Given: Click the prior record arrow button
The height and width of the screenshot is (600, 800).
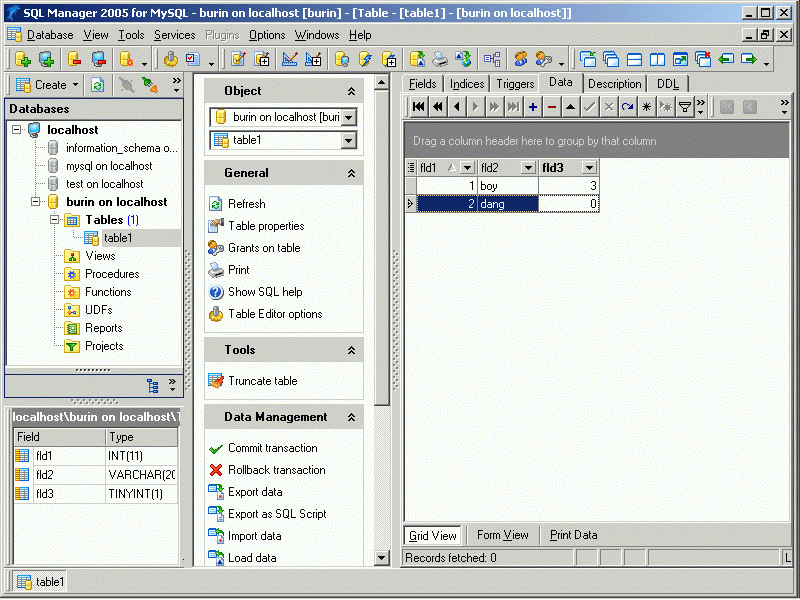Looking at the screenshot, I should [457, 107].
